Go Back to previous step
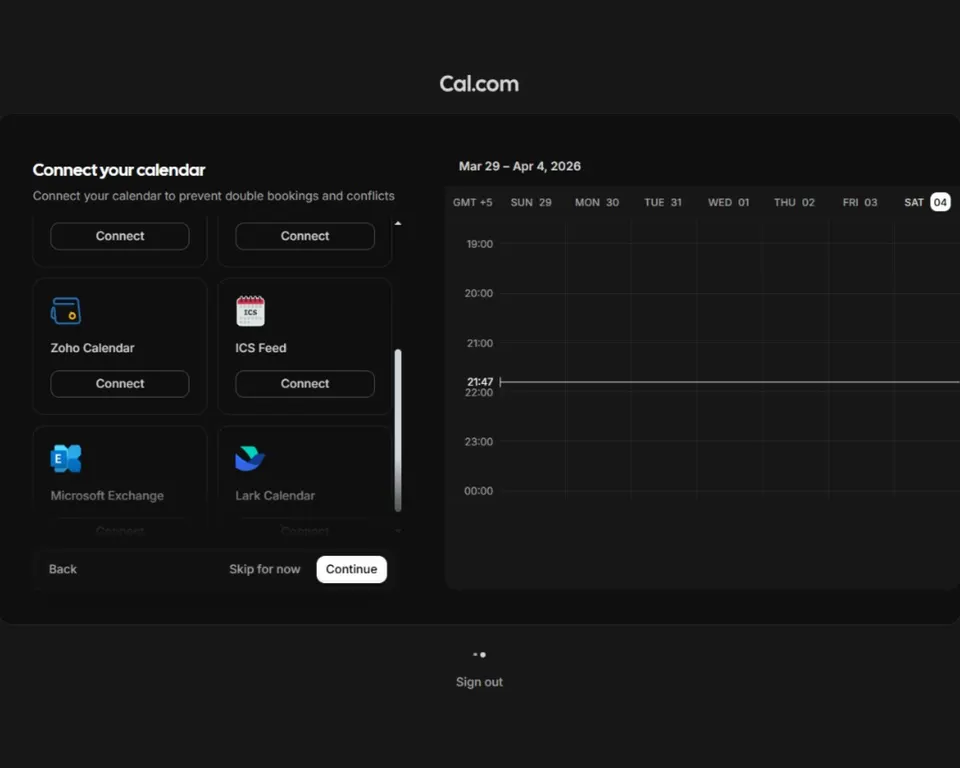Image resolution: width=960 pixels, height=768 pixels. pyautogui.click(x=63, y=569)
